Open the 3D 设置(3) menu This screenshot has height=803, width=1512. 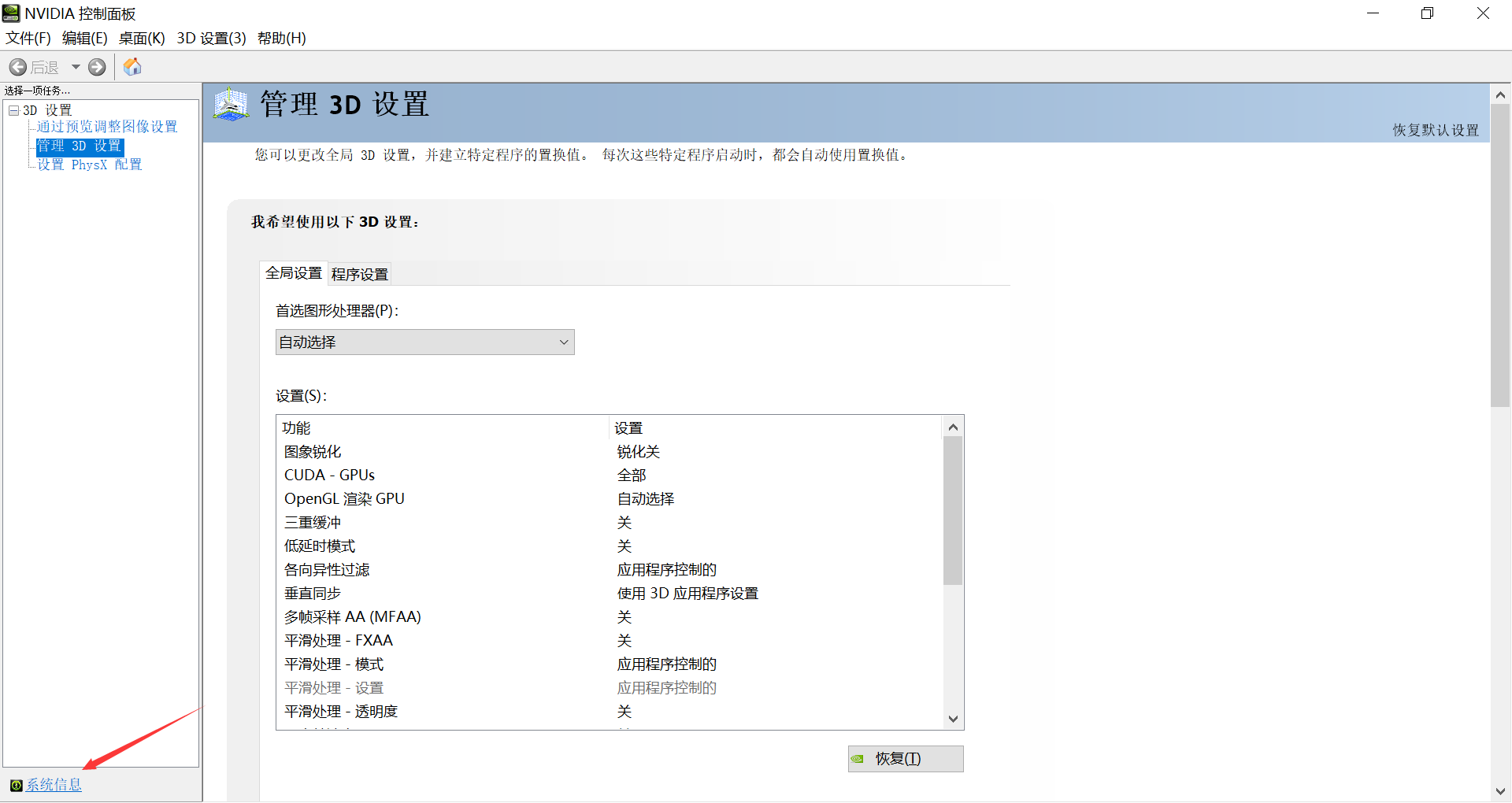pyautogui.click(x=211, y=38)
